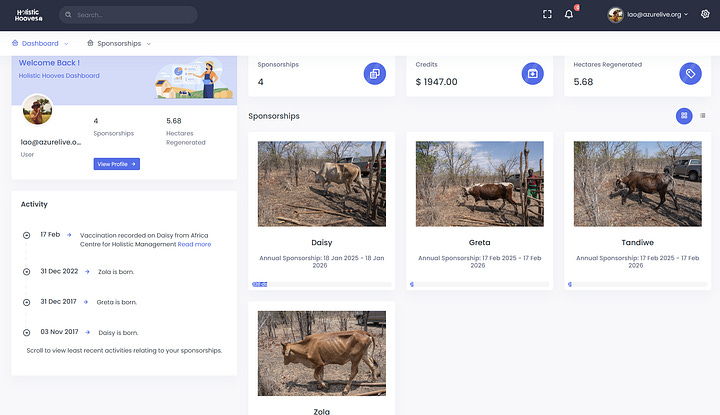Open the Dashboard menu

pos(40,43)
